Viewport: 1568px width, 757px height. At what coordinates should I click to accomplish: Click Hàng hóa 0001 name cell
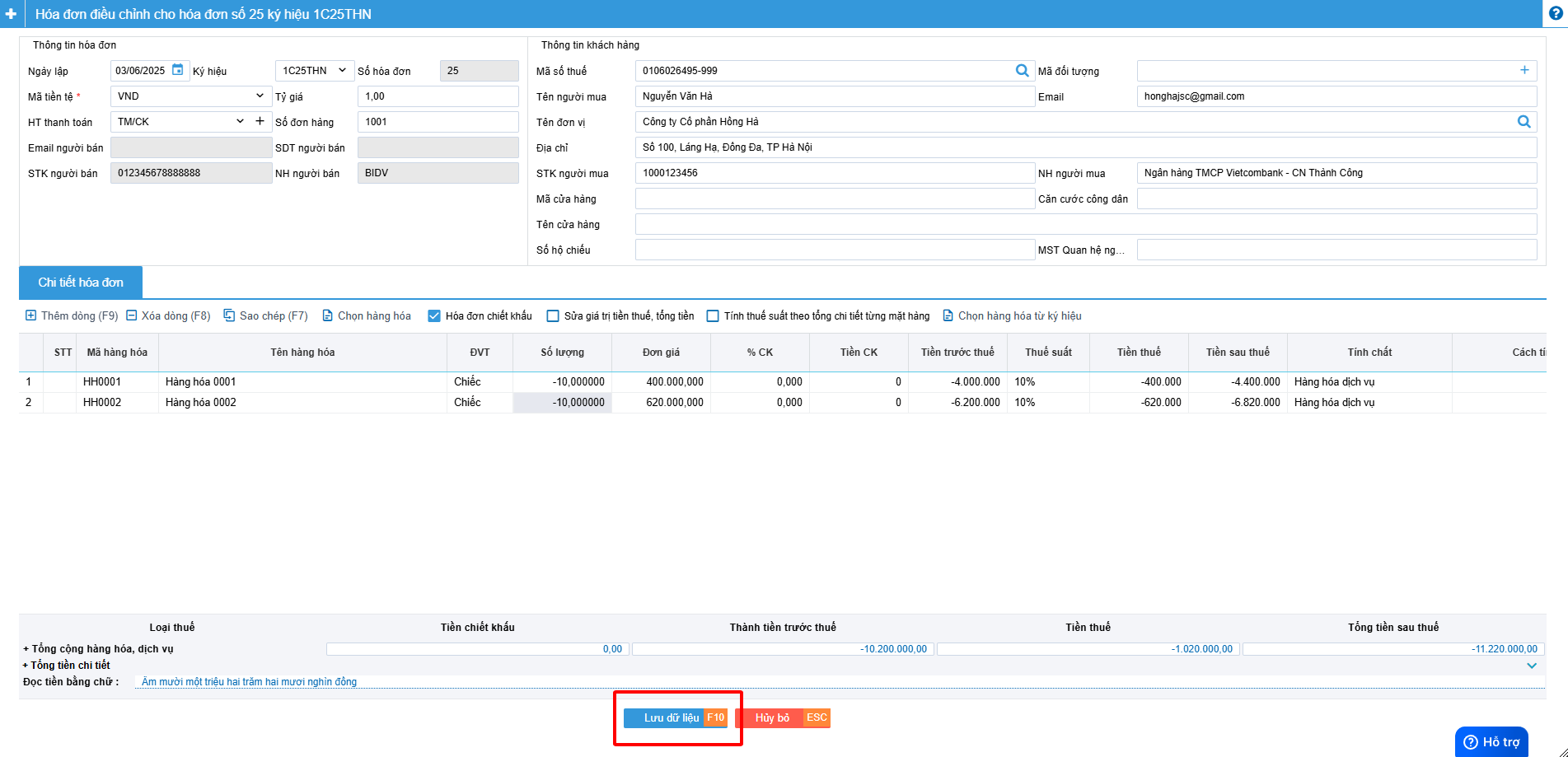[302, 382]
